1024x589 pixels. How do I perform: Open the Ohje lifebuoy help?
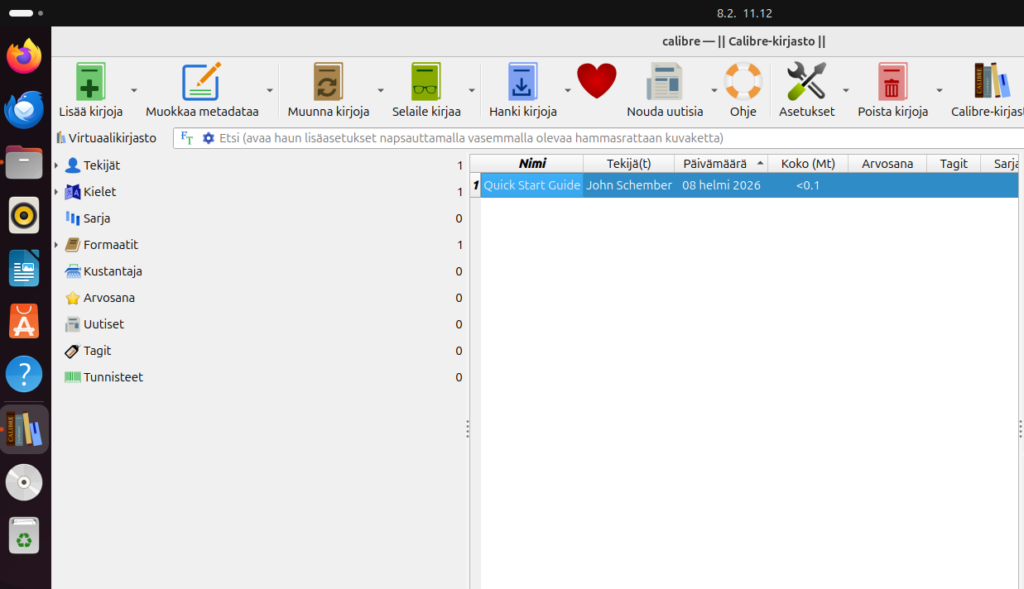point(743,82)
